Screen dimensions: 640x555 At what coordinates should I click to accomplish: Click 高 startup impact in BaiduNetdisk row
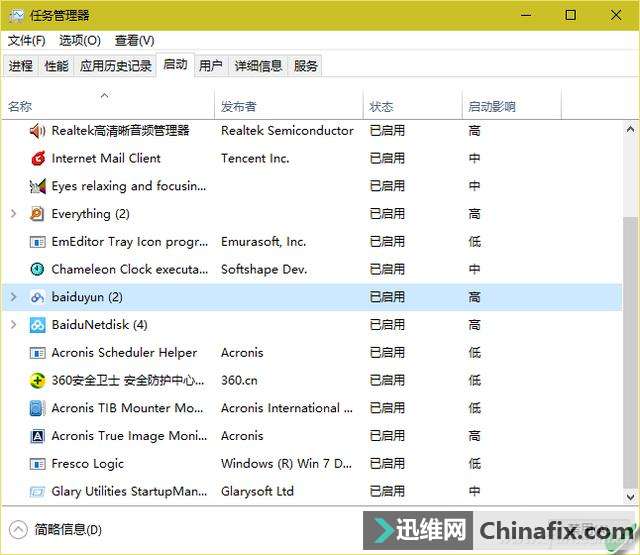pos(474,325)
